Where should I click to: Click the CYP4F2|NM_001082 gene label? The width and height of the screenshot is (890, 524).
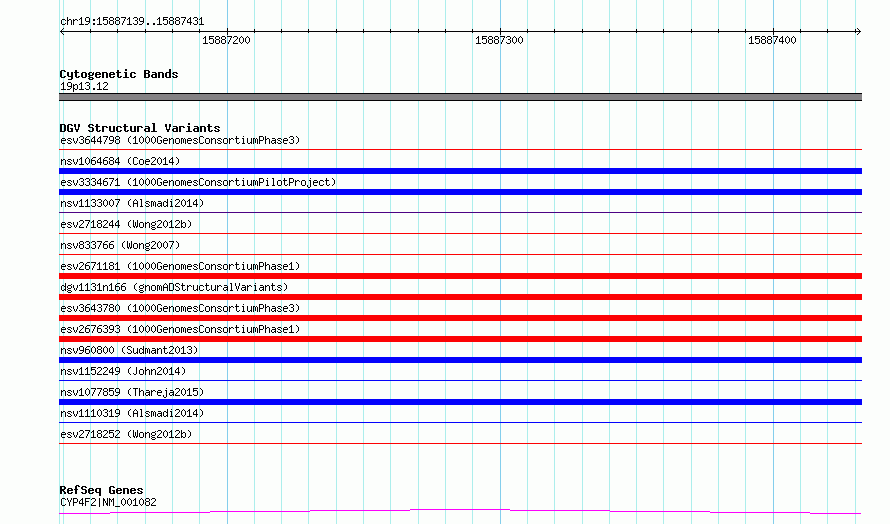pos(108,502)
